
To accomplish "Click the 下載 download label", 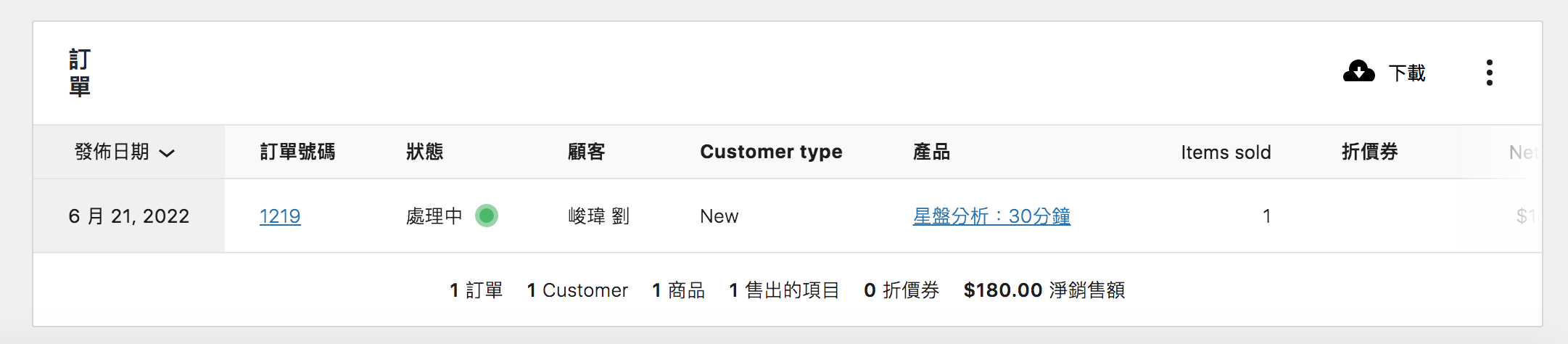I will tap(1407, 73).
